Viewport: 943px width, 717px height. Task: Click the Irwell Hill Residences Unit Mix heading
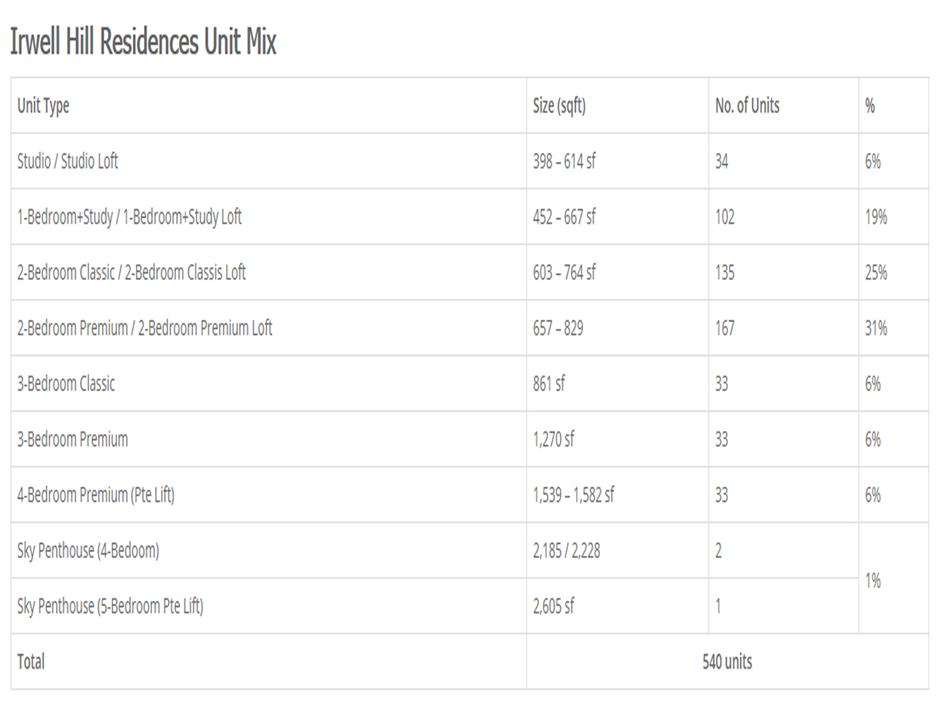click(x=143, y=42)
